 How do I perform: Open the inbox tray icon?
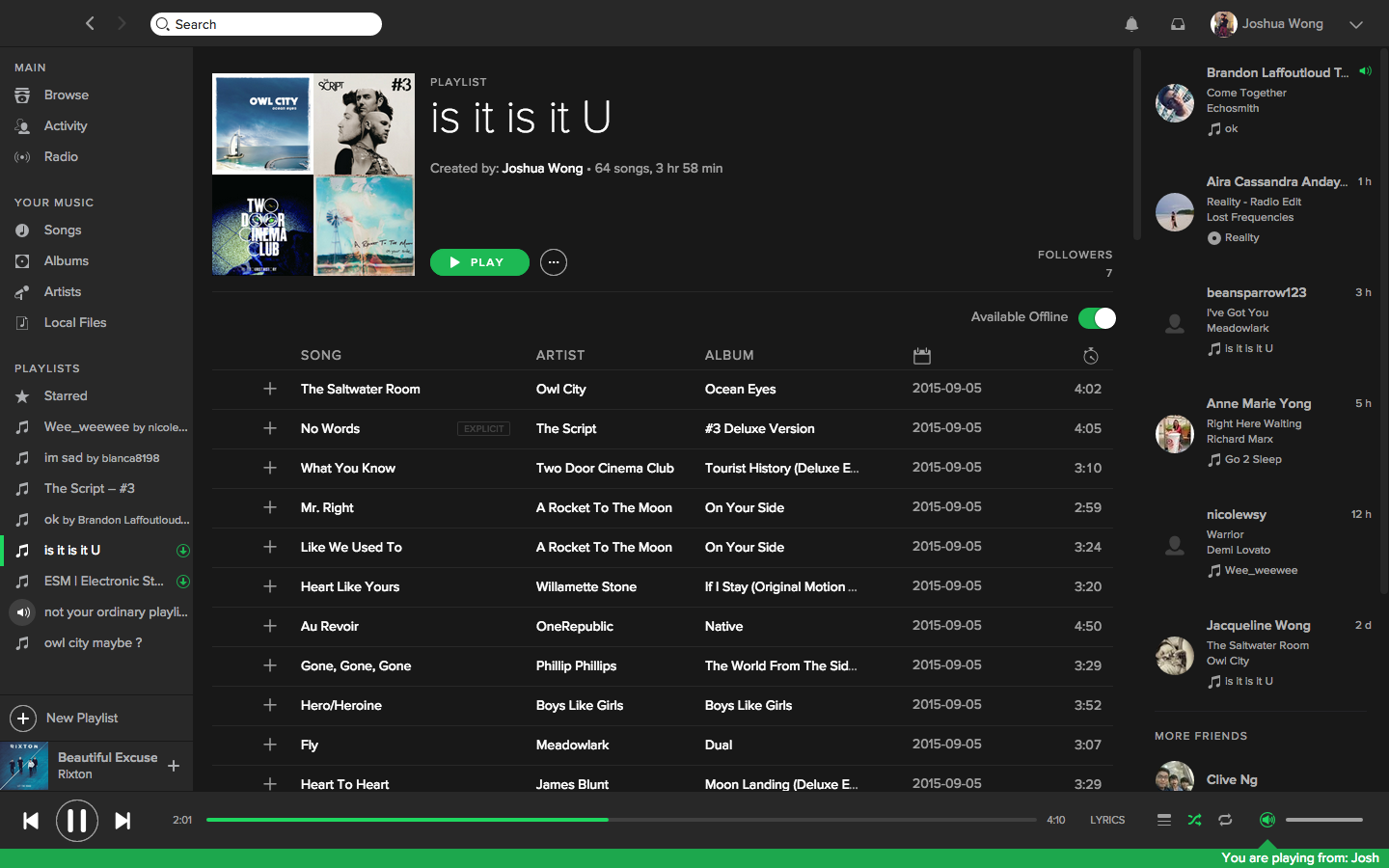point(1178,24)
